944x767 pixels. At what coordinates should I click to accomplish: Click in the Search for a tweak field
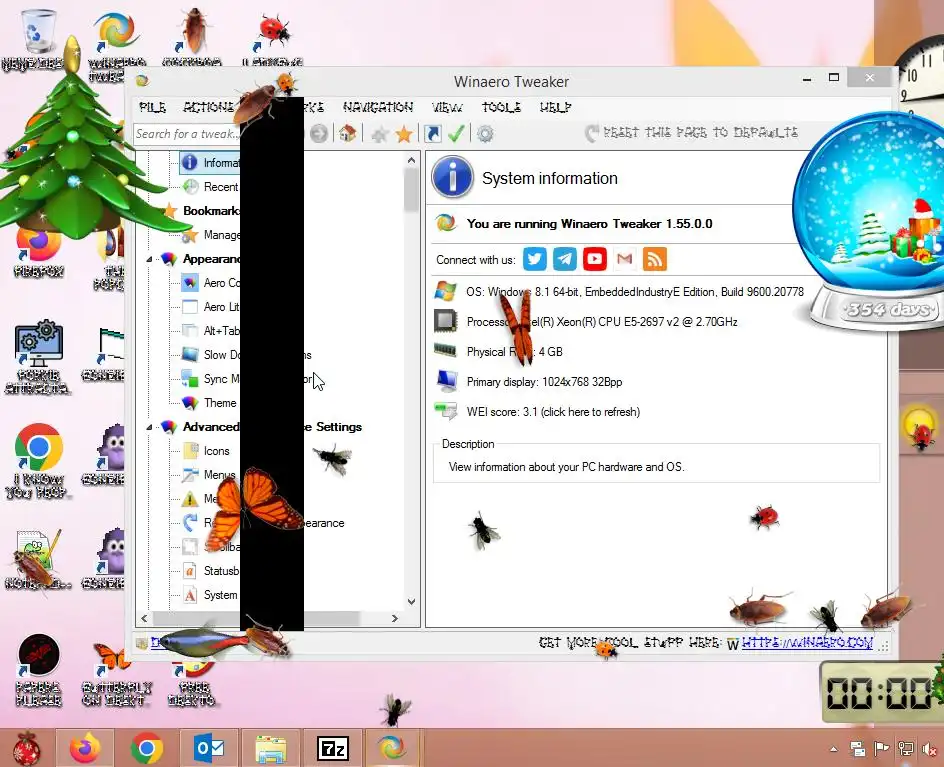[x=187, y=134]
